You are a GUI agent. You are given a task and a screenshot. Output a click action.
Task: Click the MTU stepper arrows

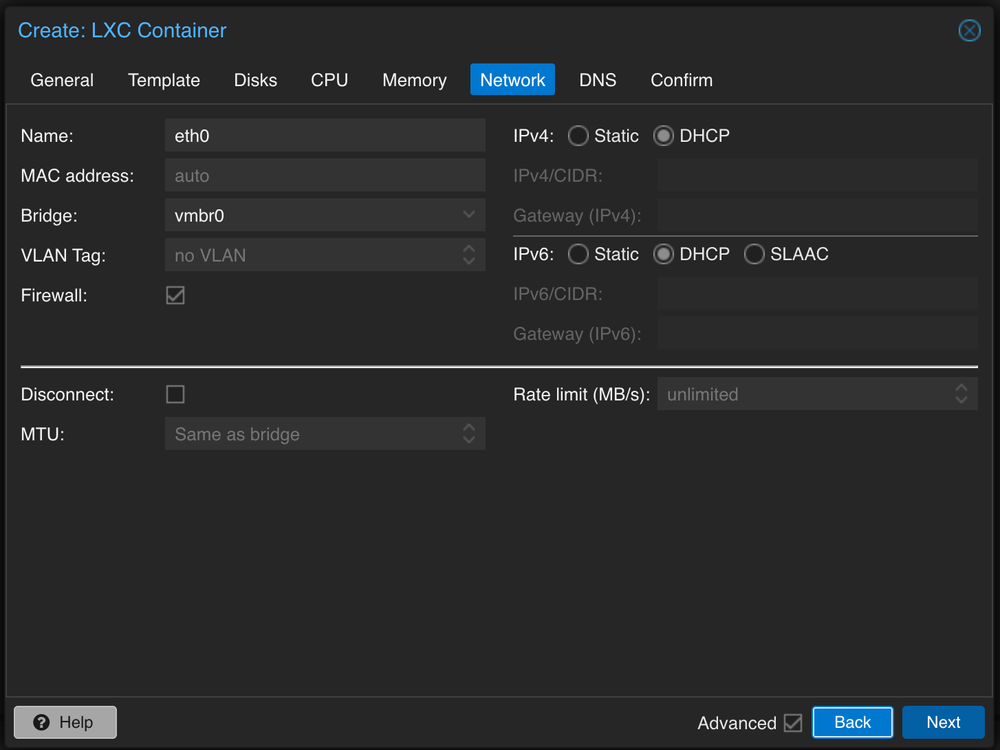[469, 433]
